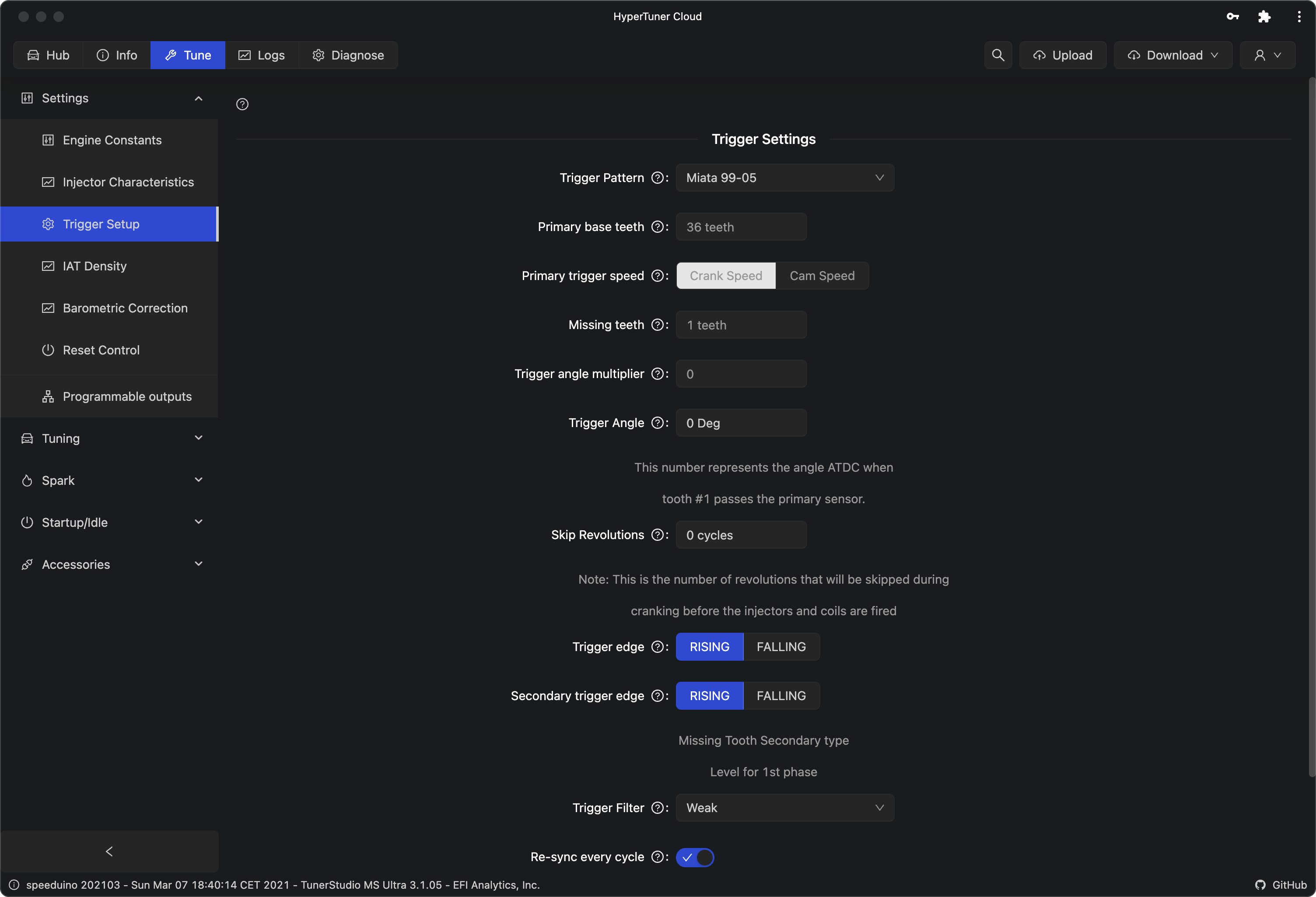Click the Engine Constants settings icon
1316x897 pixels.
pos(47,140)
